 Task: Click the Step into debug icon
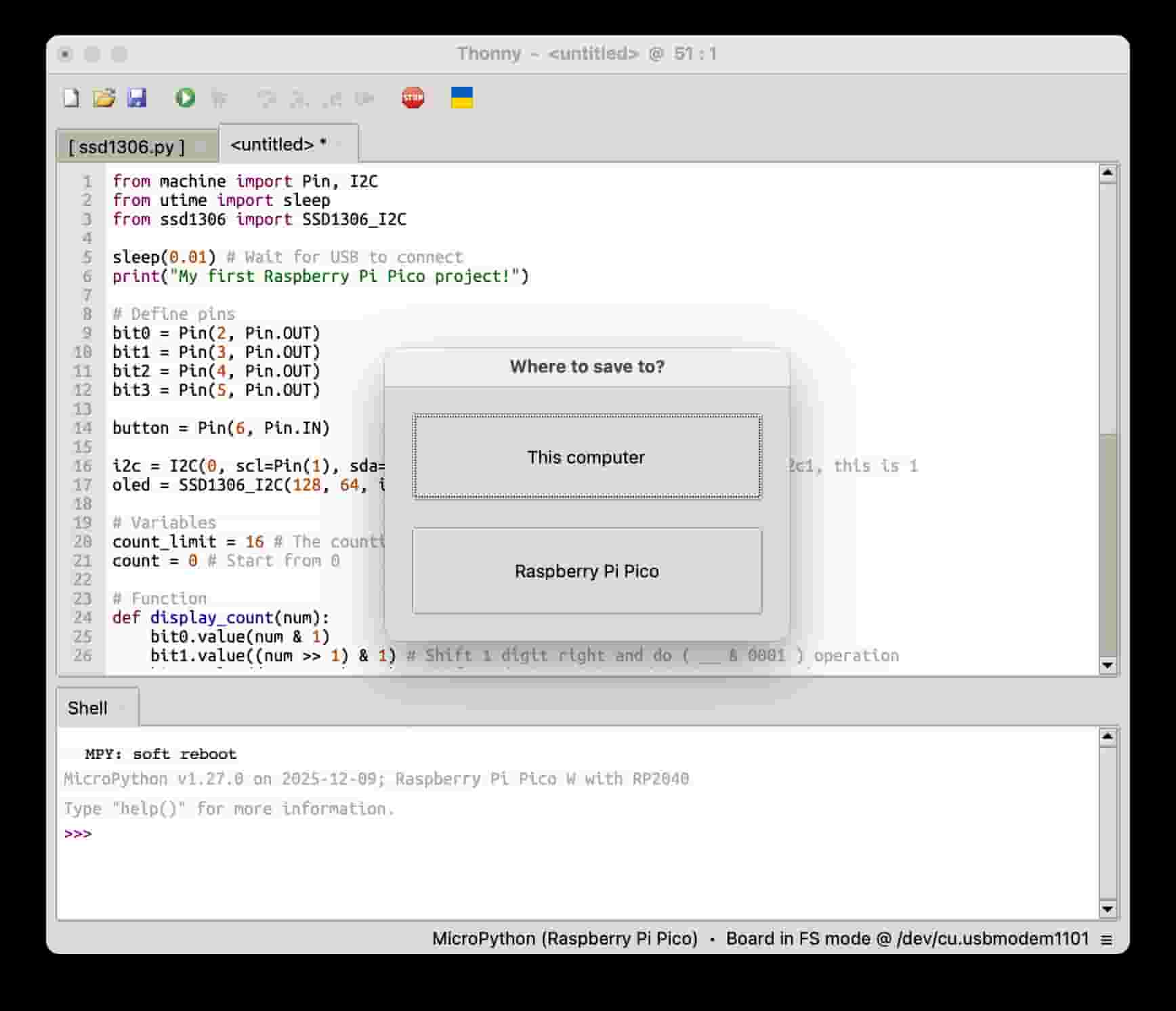click(x=299, y=99)
